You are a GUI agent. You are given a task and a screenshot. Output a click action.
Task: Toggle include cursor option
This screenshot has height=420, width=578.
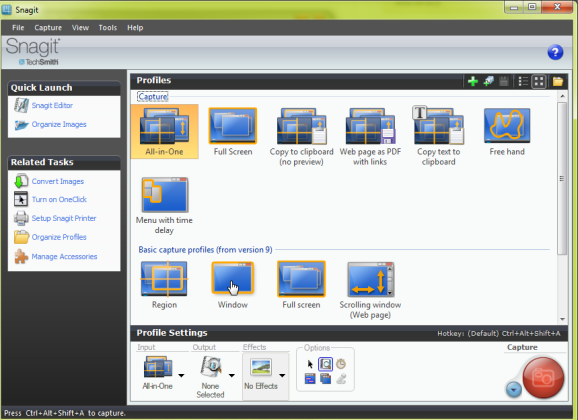click(x=310, y=364)
